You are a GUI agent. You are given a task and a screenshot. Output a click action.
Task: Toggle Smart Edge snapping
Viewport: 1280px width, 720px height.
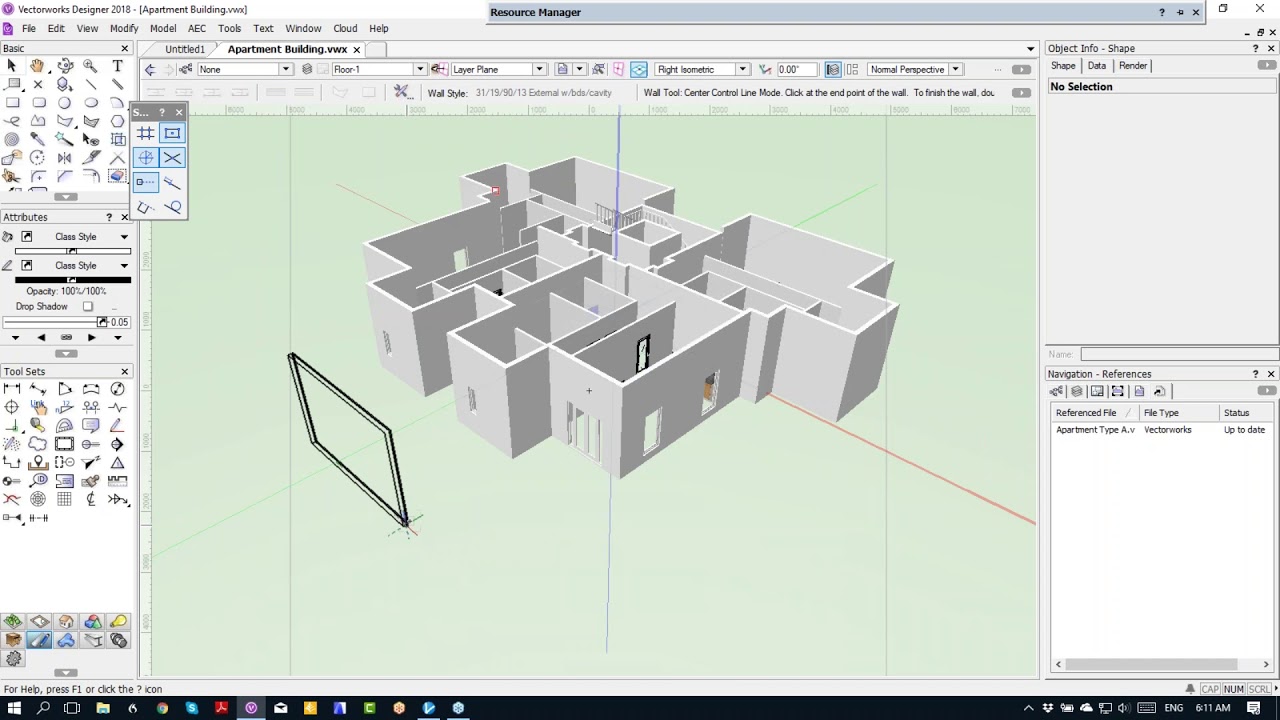coord(146,207)
